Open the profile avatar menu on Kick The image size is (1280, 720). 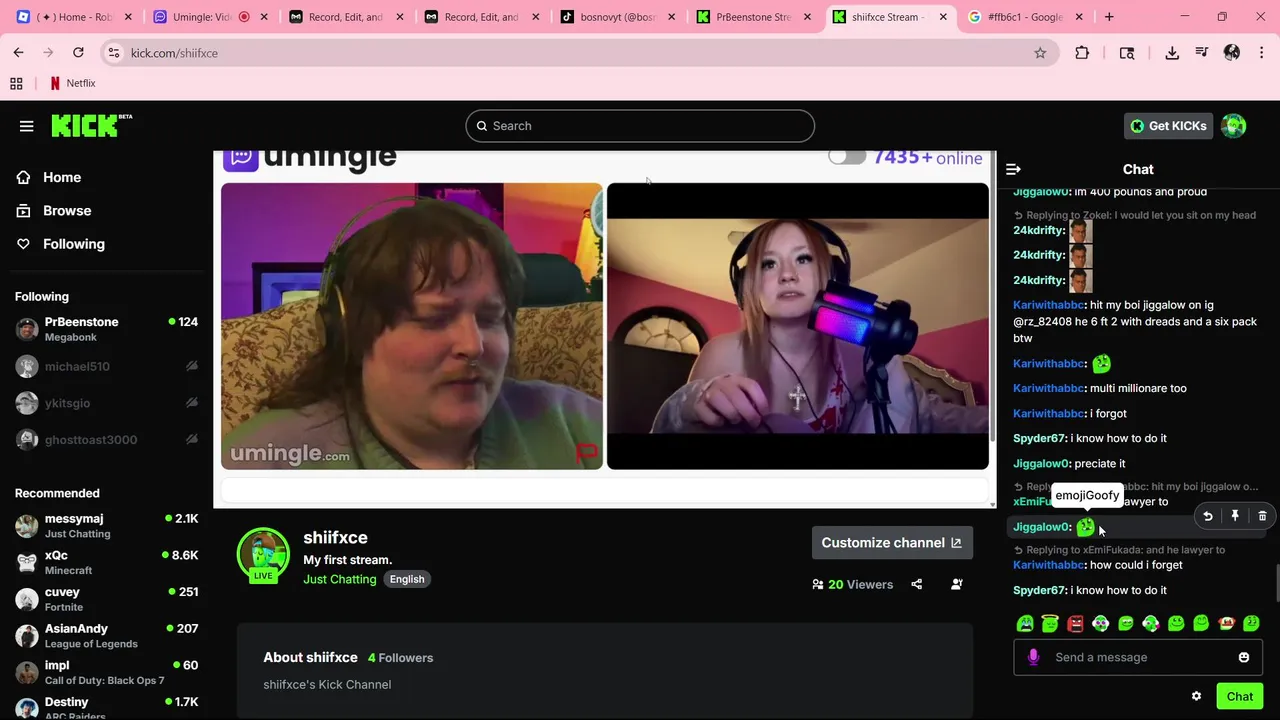tap(1234, 126)
